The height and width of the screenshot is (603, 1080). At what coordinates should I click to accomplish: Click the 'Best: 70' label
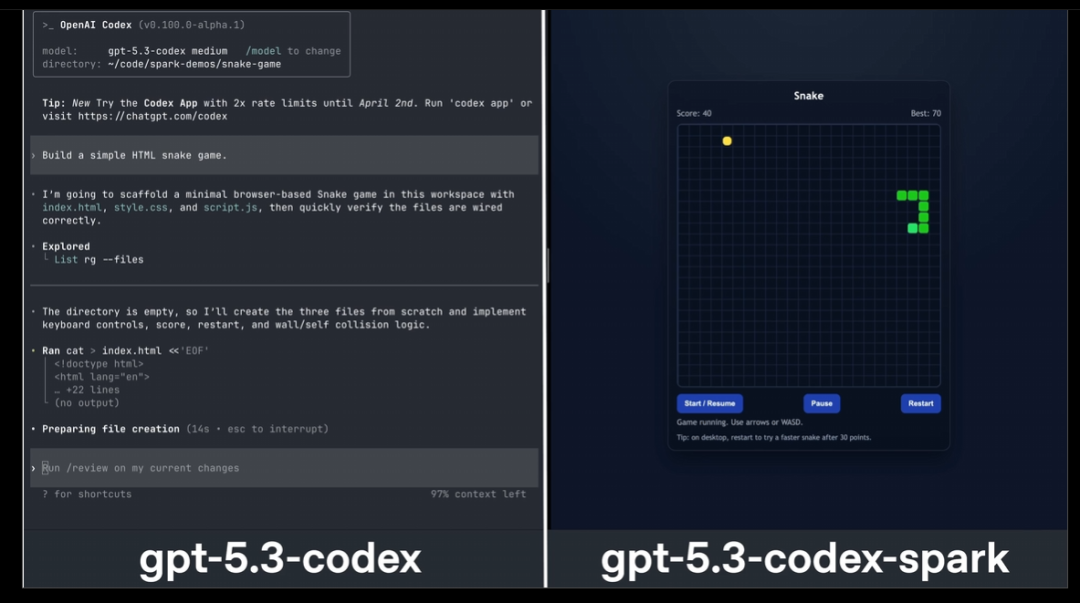pos(925,113)
